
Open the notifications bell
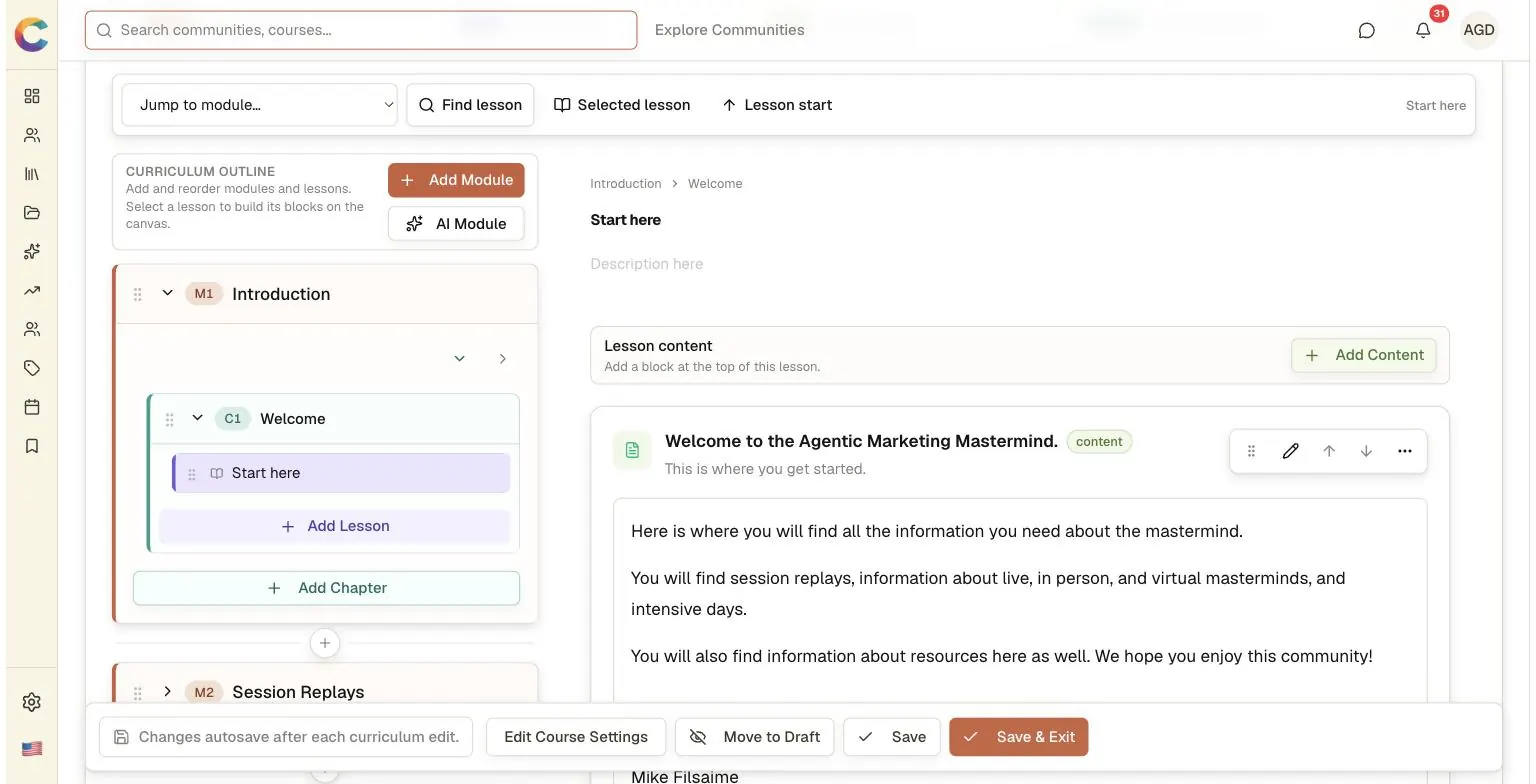tap(1423, 30)
